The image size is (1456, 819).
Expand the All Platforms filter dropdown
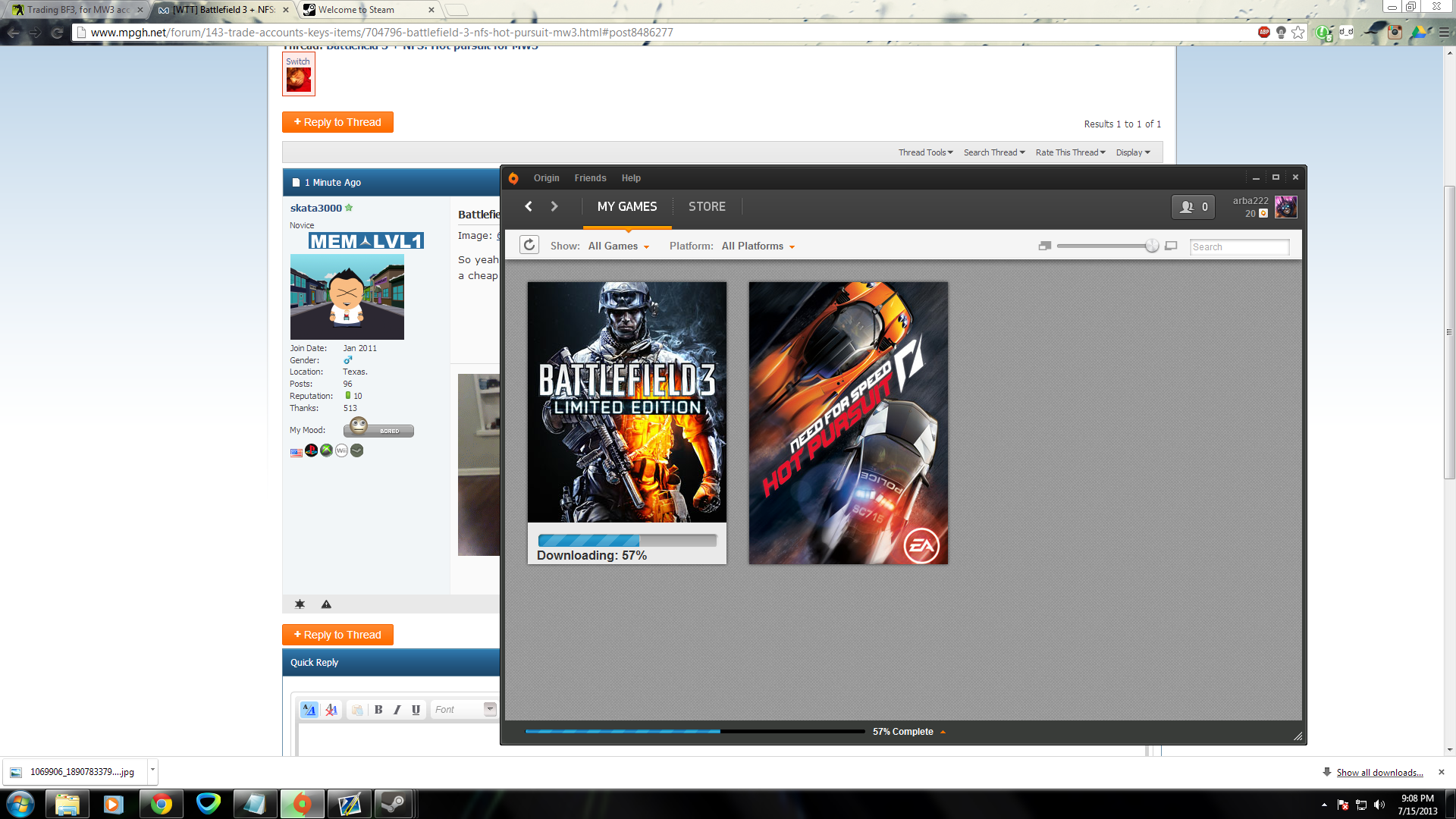(x=758, y=246)
